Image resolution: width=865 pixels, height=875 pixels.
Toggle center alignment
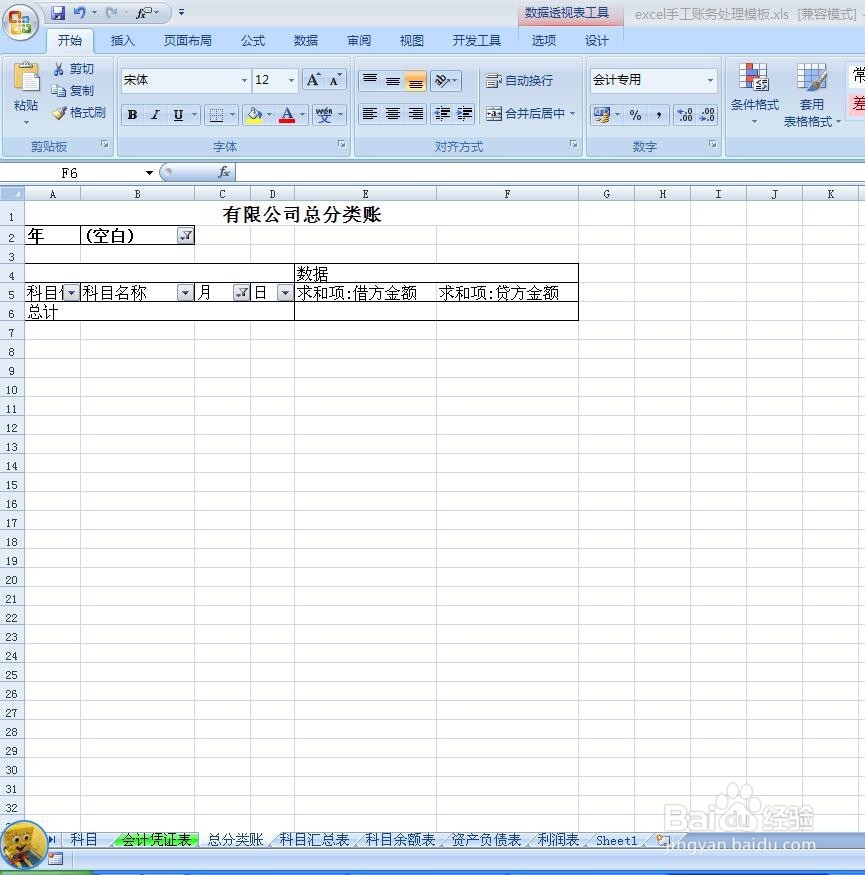coord(392,114)
